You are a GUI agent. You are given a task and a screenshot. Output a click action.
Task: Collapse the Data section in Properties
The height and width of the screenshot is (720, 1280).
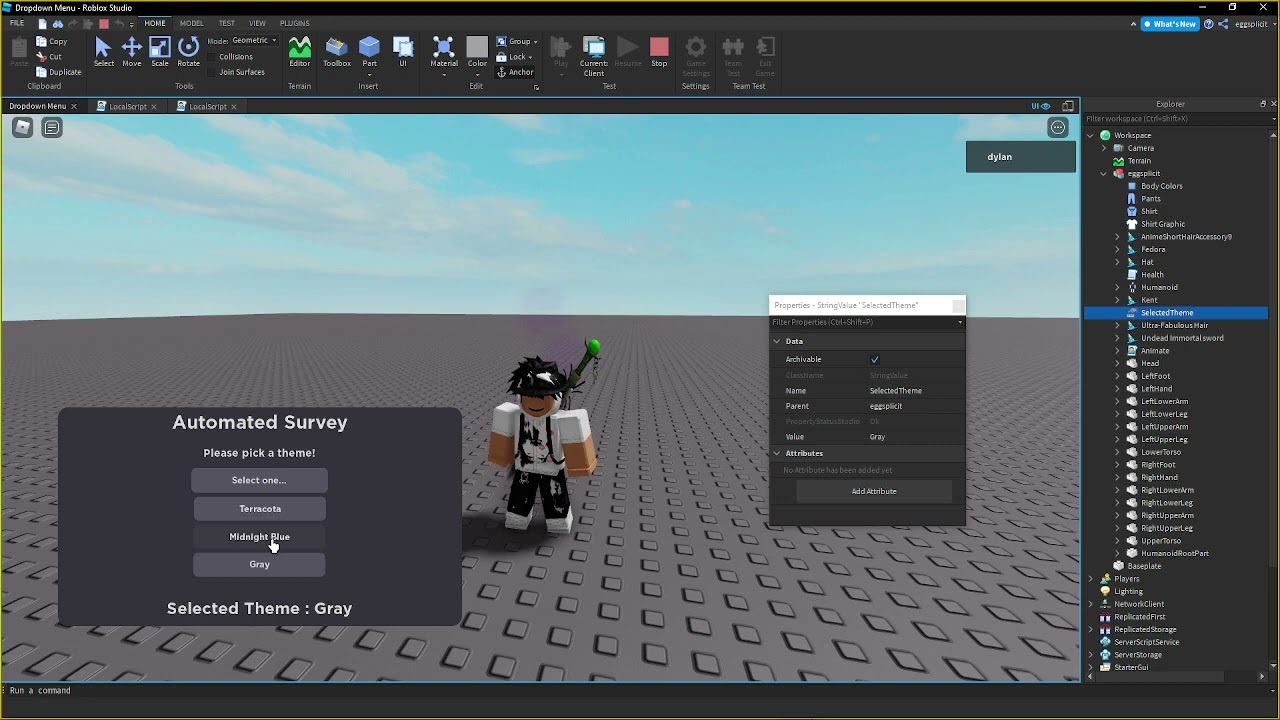pyautogui.click(x=777, y=341)
